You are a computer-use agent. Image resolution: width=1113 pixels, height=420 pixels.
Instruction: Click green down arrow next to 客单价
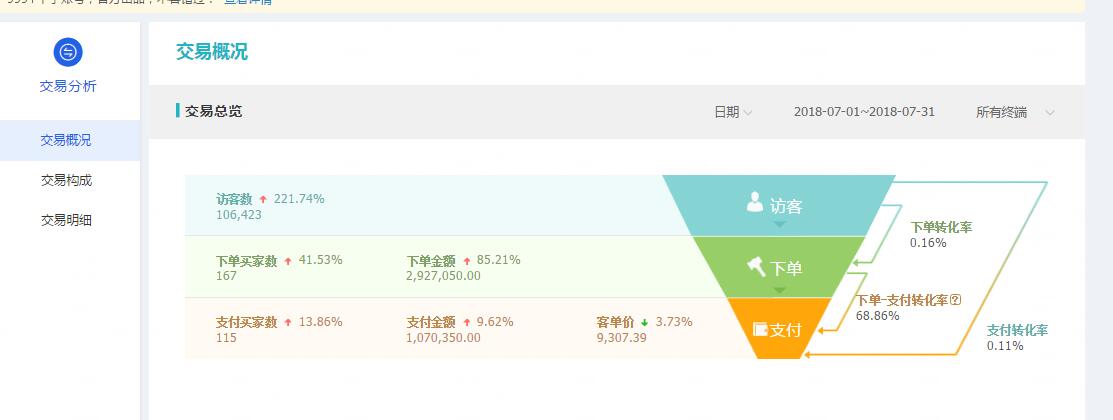645,323
